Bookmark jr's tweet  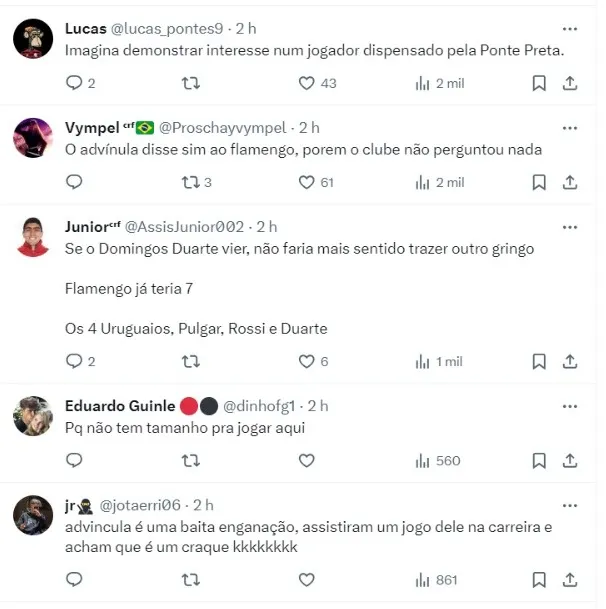click(539, 579)
